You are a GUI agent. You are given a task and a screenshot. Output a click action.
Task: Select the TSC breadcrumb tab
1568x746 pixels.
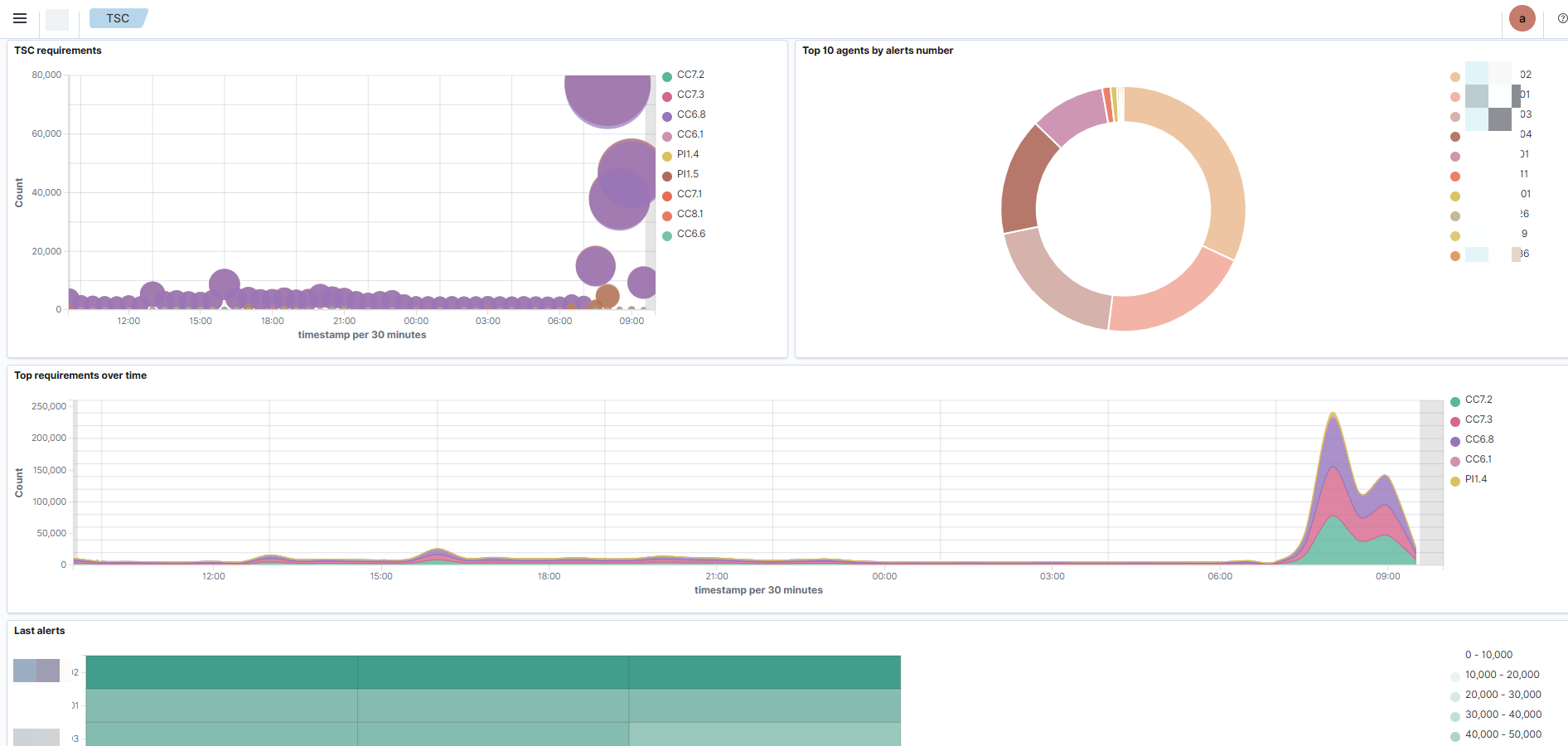118,18
